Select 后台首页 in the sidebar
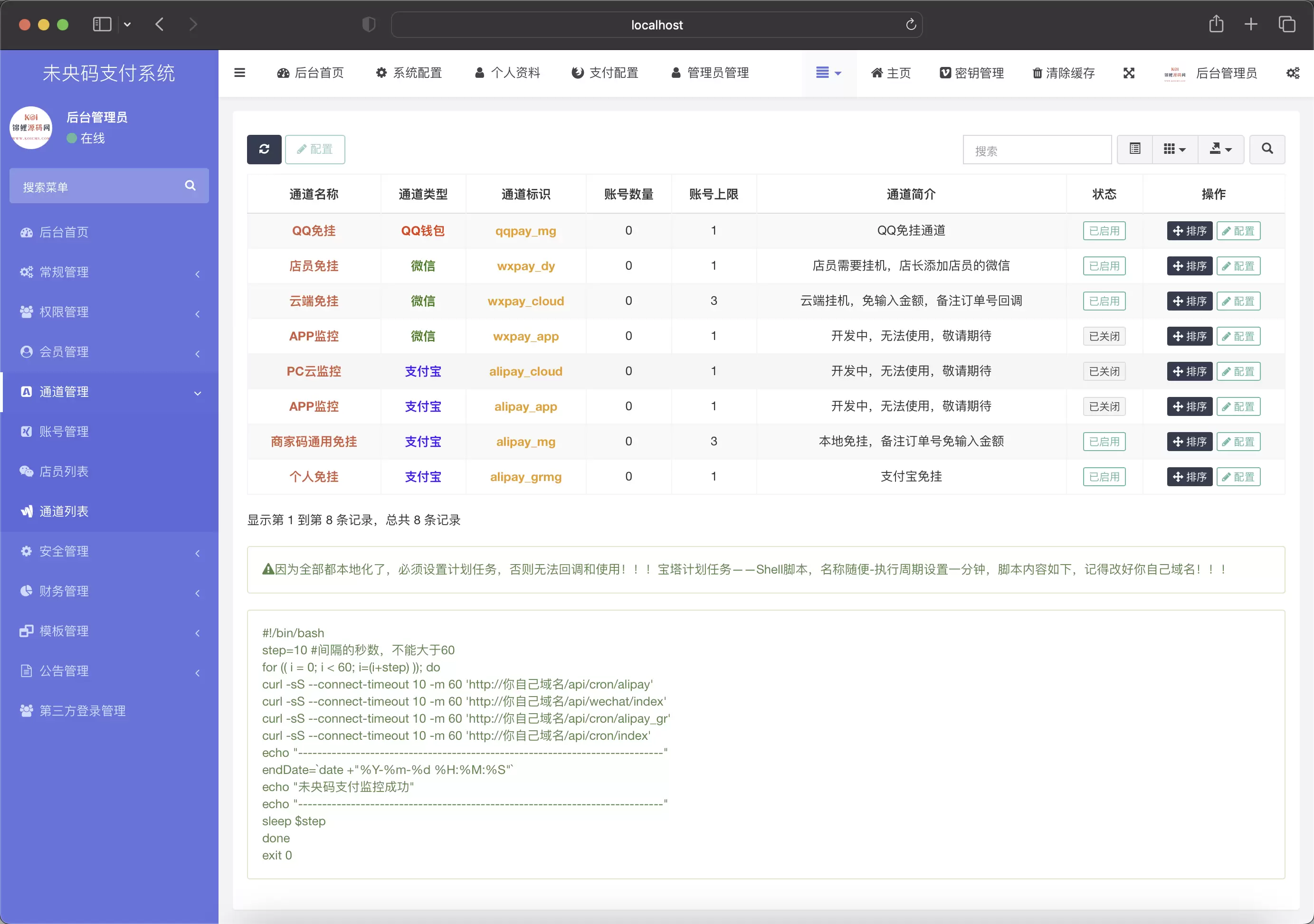This screenshot has width=1314, height=924. coord(109,232)
